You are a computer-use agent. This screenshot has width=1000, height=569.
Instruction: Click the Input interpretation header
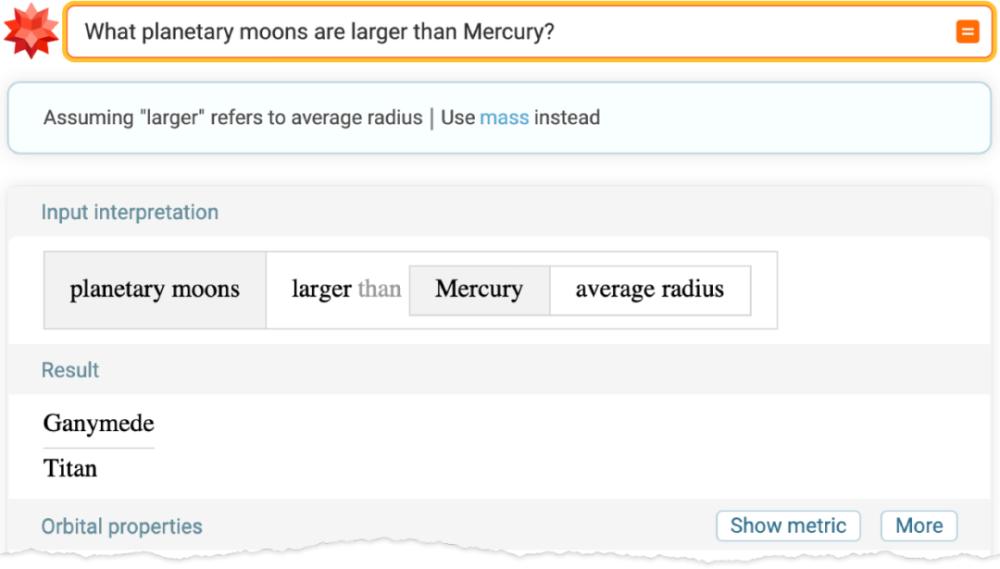[x=129, y=212]
